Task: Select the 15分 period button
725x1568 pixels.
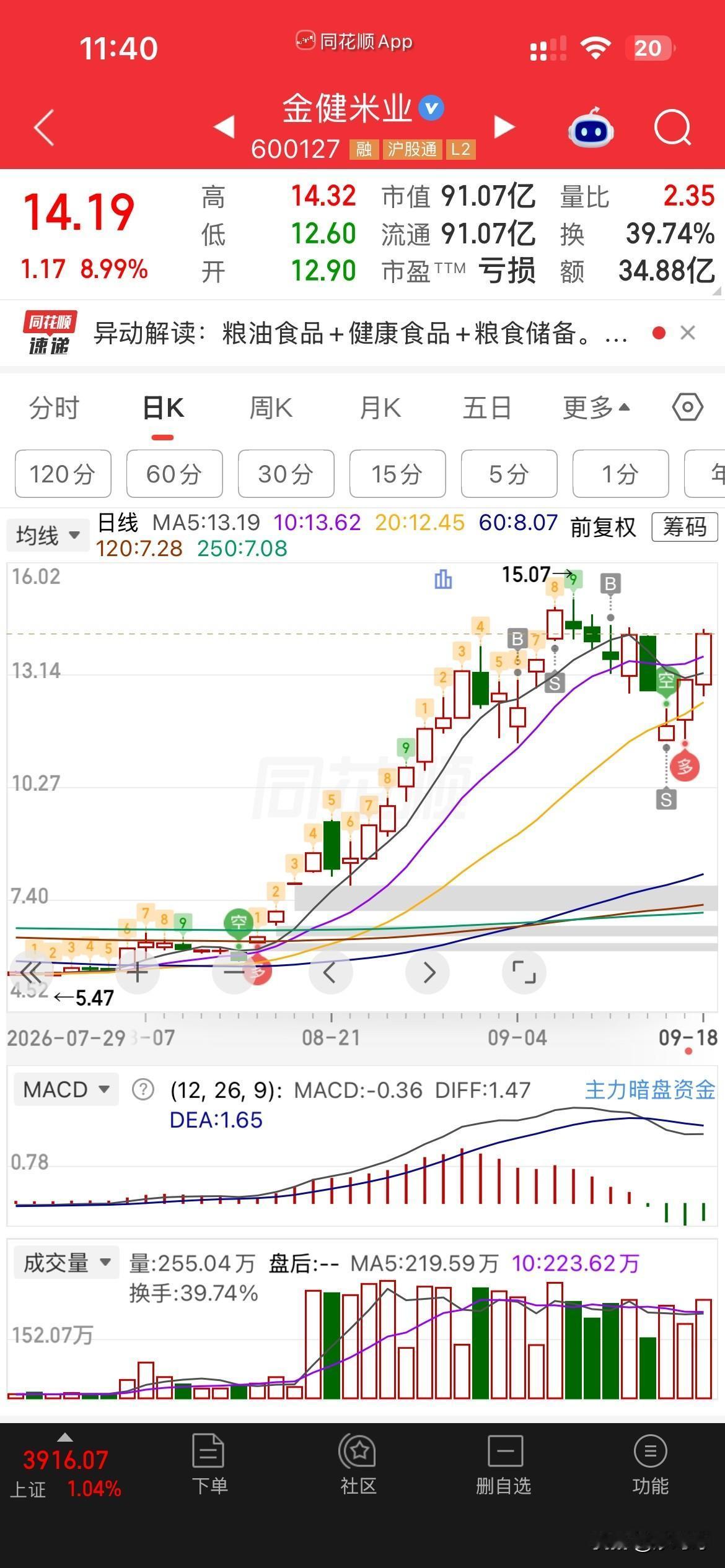Action: coord(397,474)
